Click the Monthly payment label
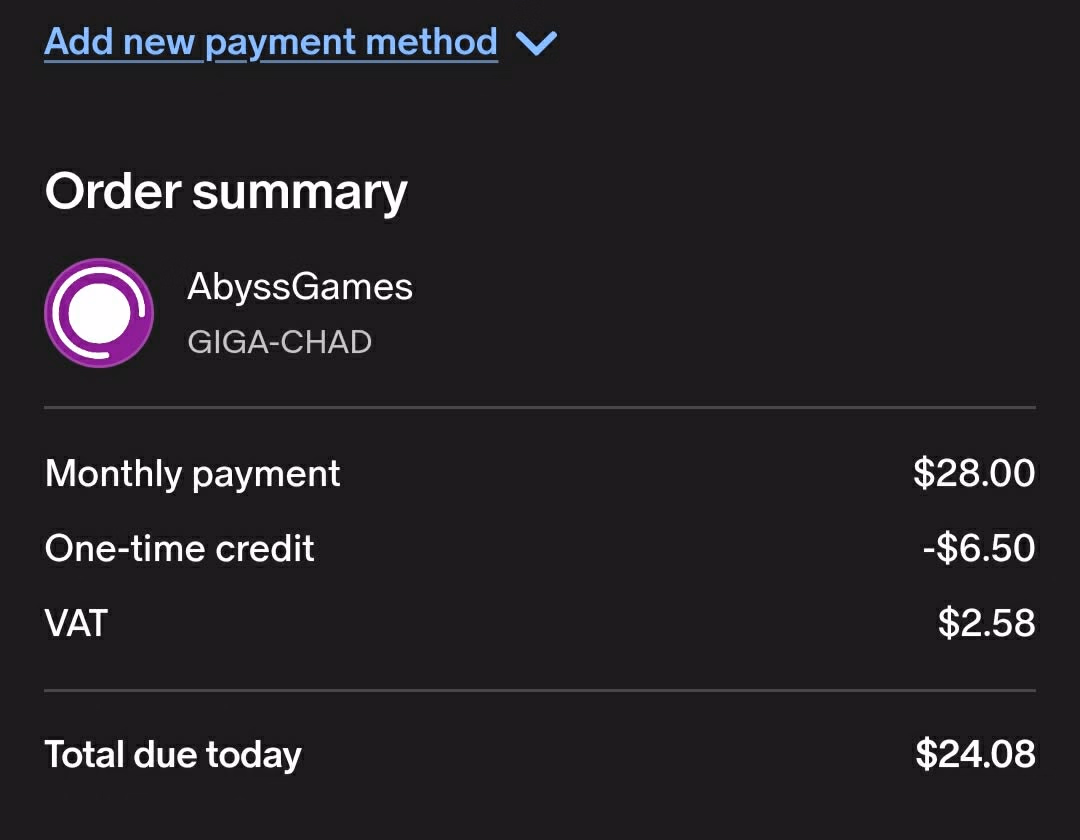Viewport: 1080px width, 840px height. [x=193, y=473]
